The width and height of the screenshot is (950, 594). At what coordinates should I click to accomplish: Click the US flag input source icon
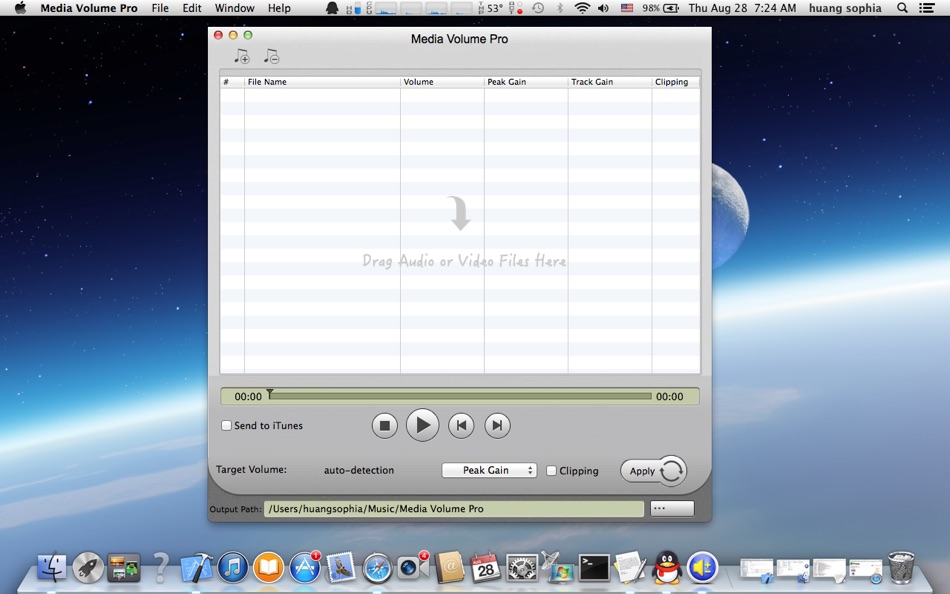[627, 8]
